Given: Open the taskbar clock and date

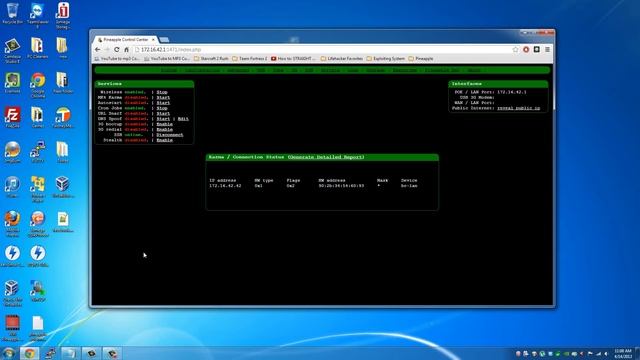Looking at the screenshot, I should [622, 353].
